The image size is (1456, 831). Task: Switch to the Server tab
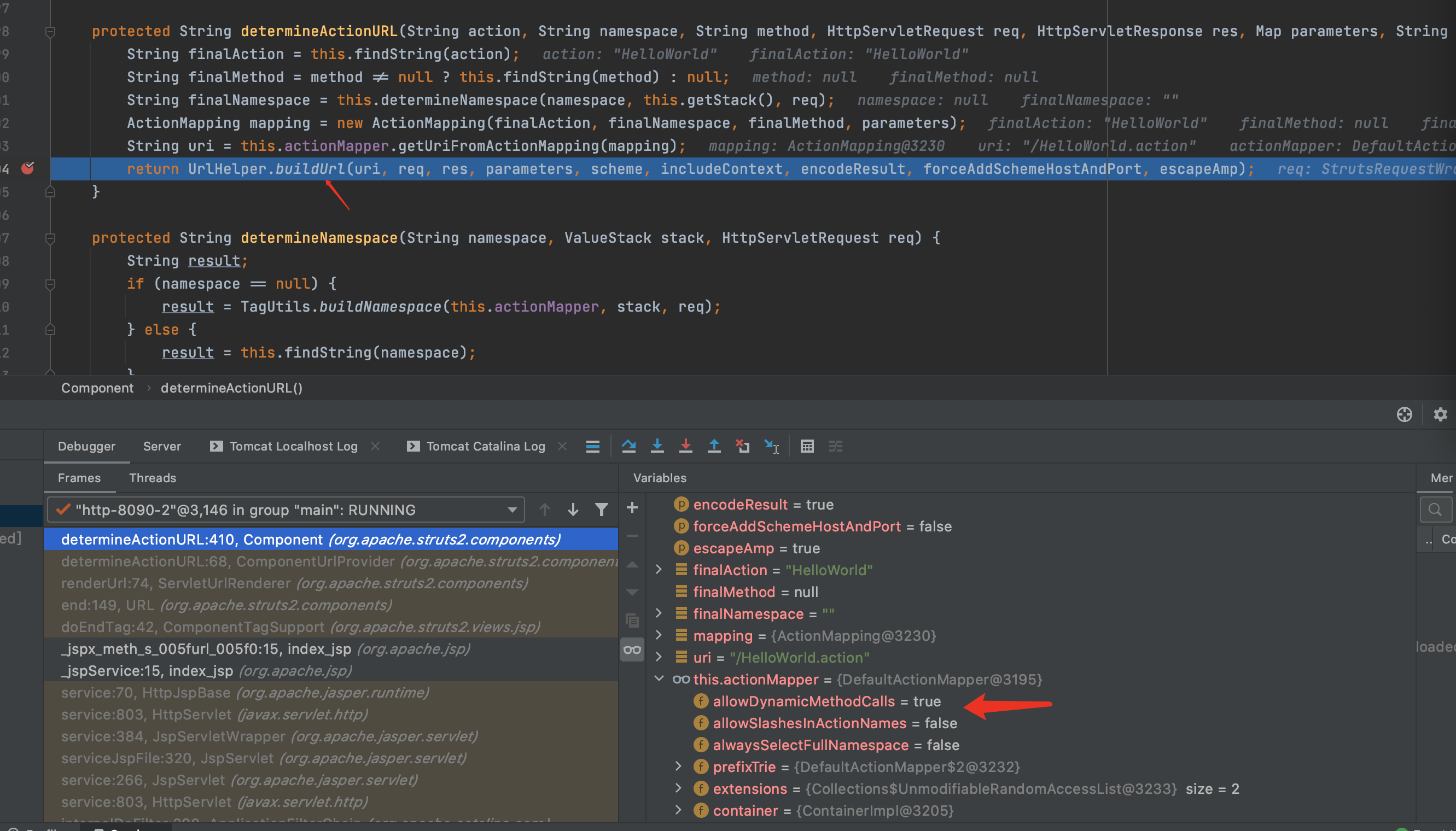coord(162,446)
